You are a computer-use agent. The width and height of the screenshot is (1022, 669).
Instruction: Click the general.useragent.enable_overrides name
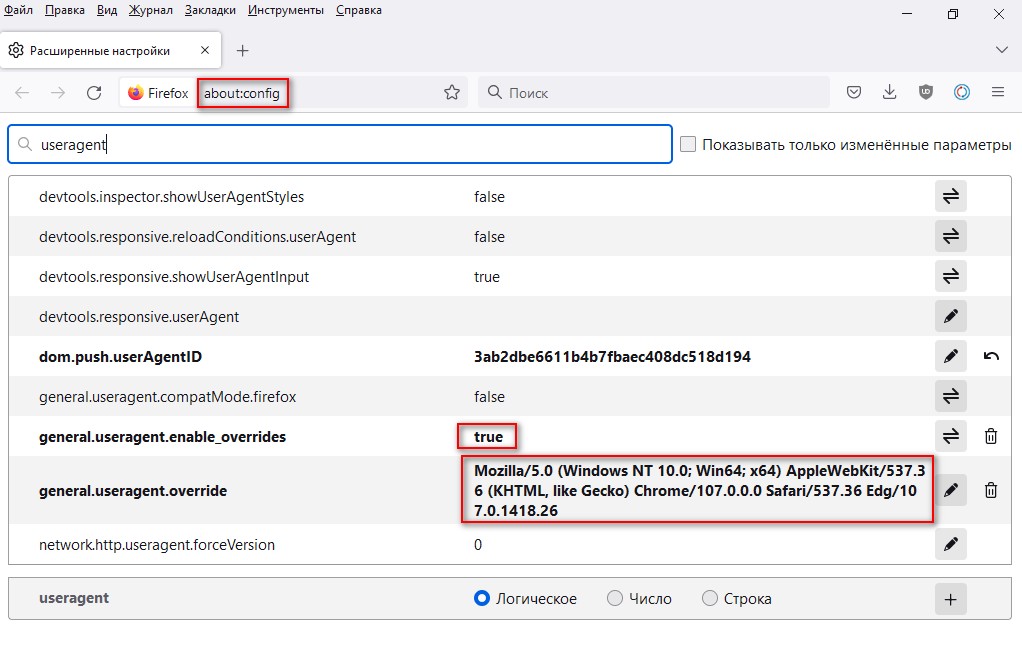pyautogui.click(x=162, y=437)
